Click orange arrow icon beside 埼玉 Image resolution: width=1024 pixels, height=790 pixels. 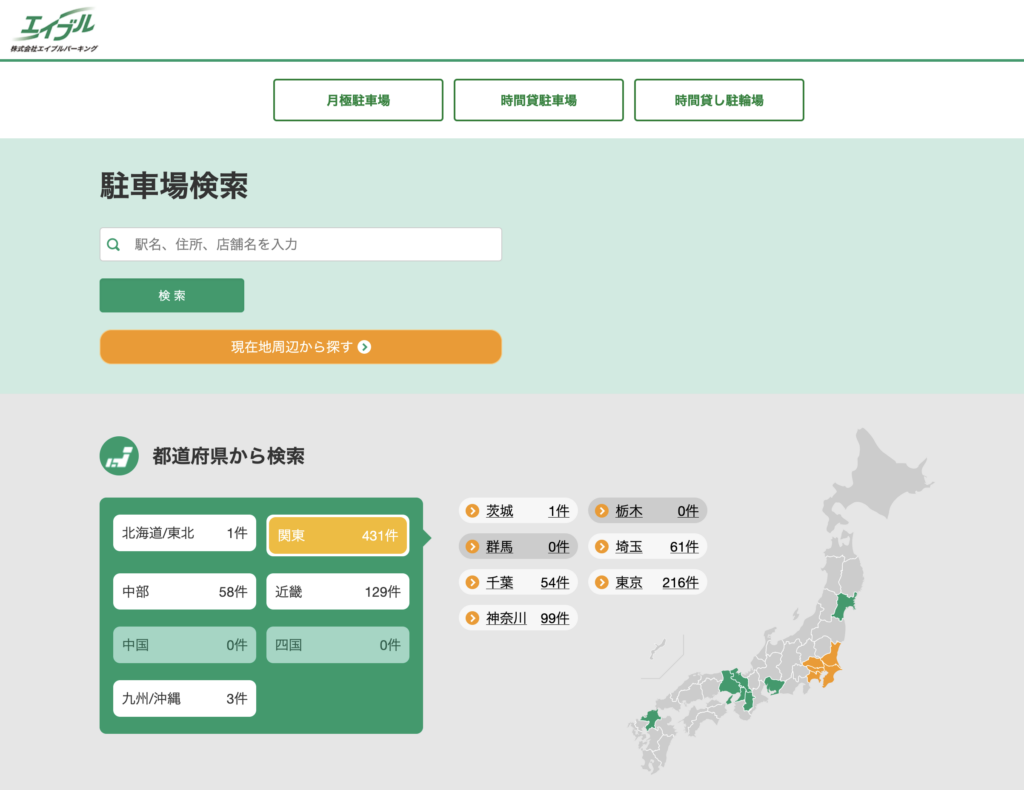point(602,546)
